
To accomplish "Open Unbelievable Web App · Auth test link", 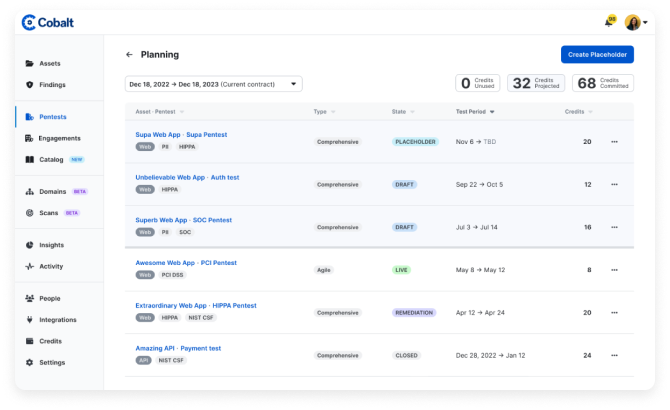I will click(x=187, y=177).
